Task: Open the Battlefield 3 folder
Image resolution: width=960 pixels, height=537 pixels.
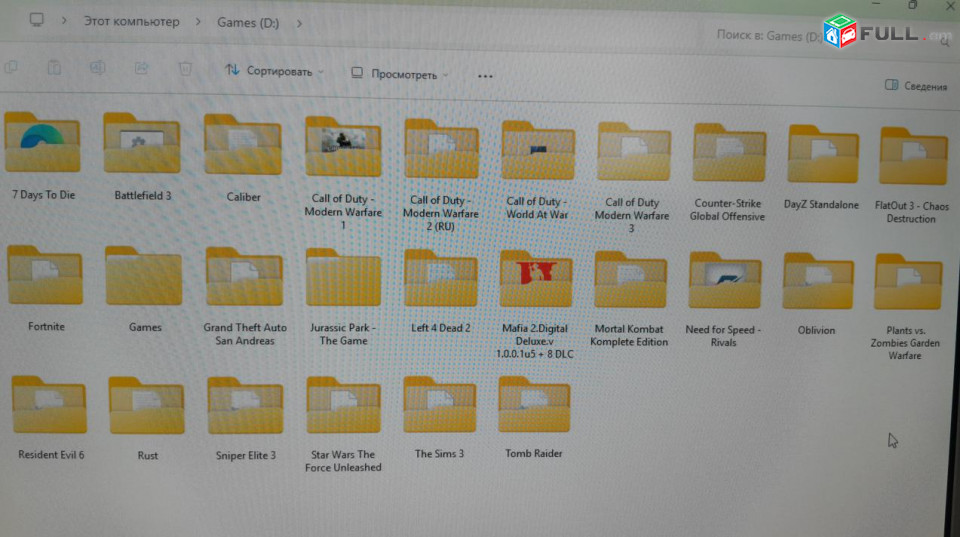Action: pos(142,143)
